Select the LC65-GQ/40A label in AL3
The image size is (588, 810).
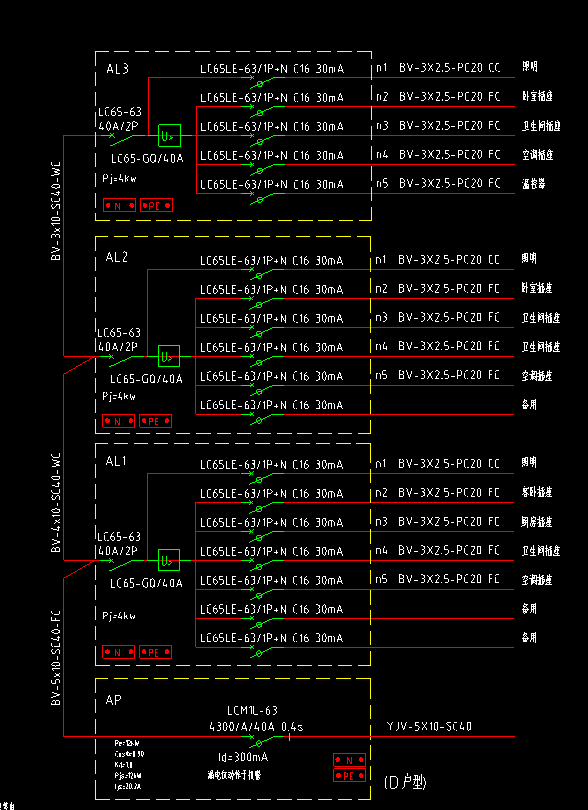[x=147, y=158]
